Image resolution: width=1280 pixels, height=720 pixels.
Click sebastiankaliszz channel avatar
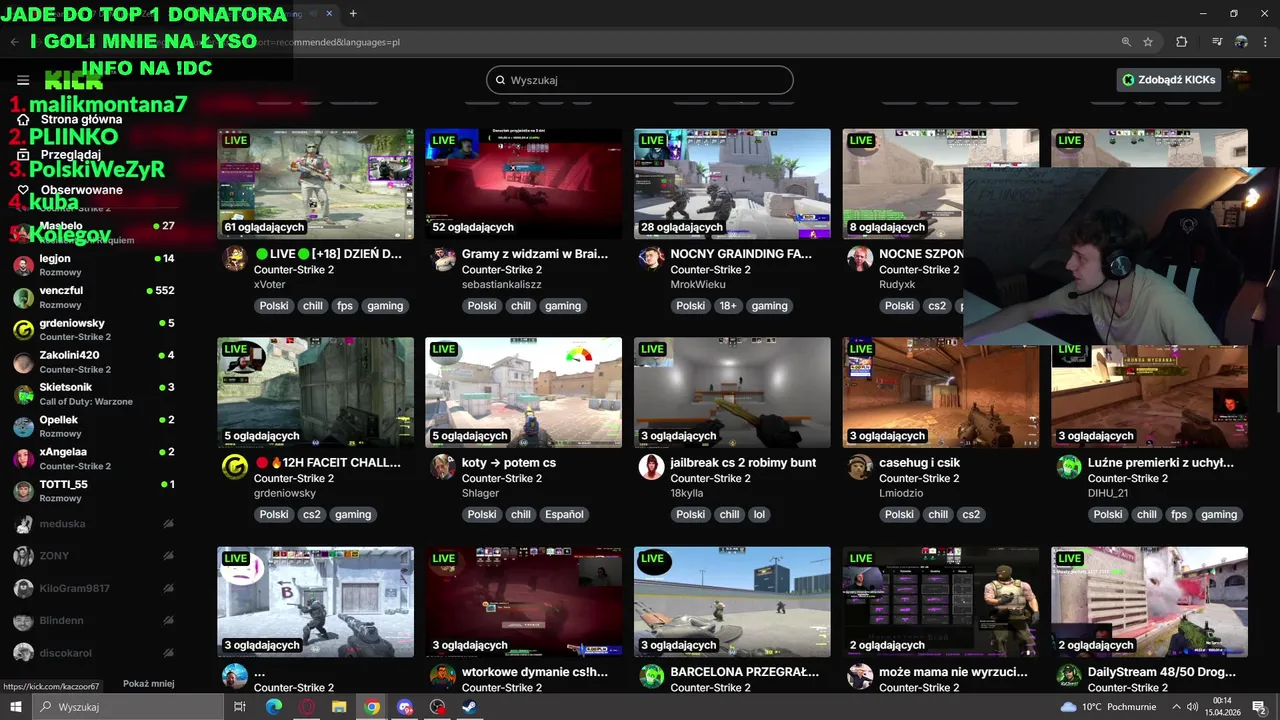click(x=443, y=260)
